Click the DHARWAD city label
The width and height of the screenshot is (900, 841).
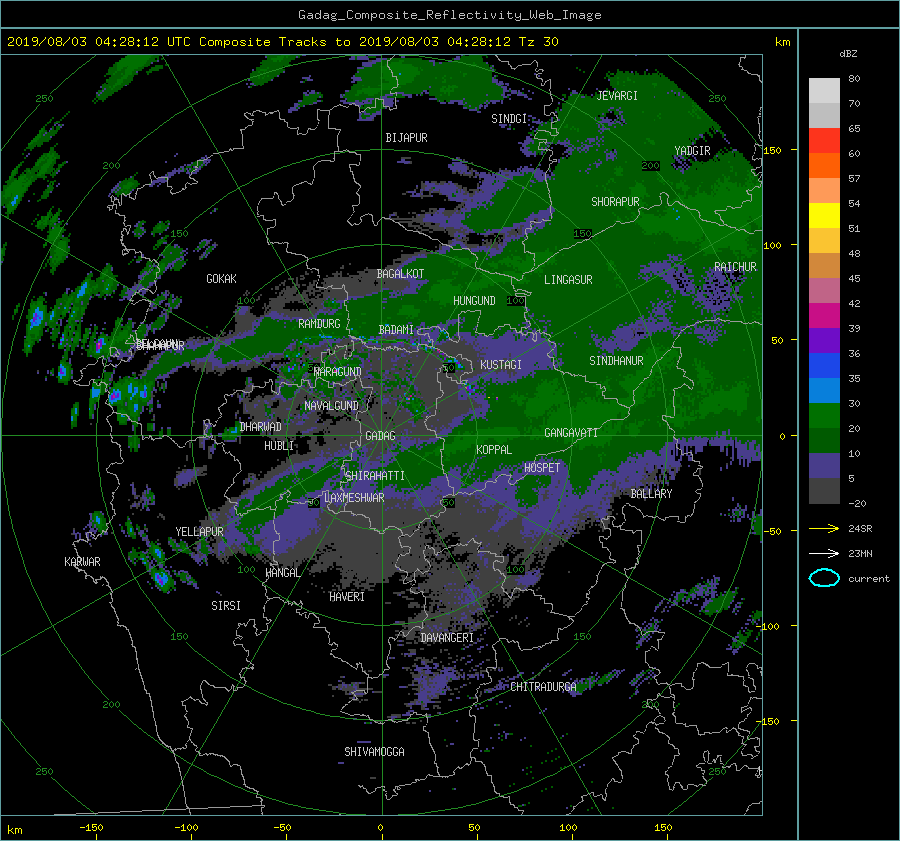point(260,427)
